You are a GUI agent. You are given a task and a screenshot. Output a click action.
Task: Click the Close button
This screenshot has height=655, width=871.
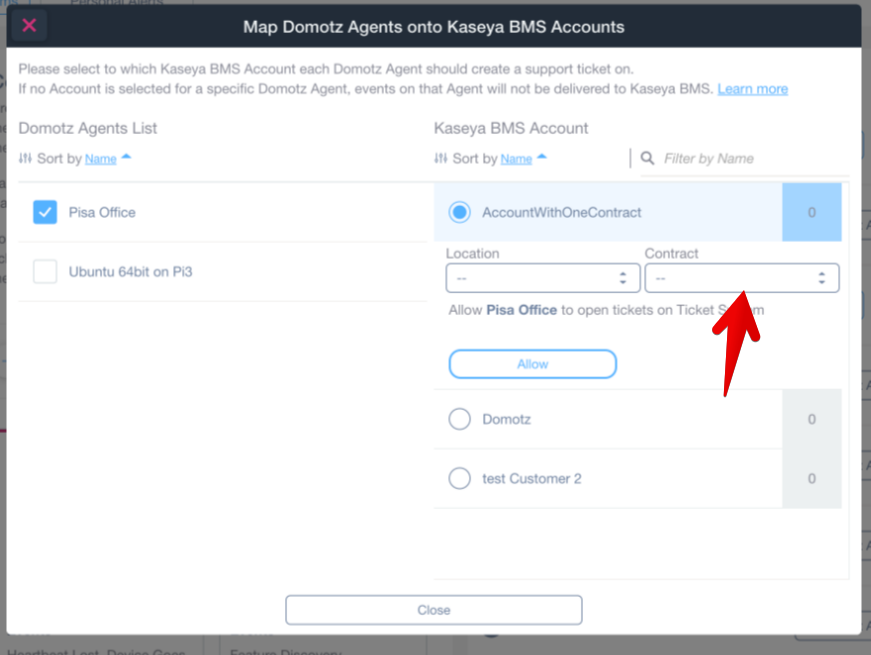click(434, 610)
